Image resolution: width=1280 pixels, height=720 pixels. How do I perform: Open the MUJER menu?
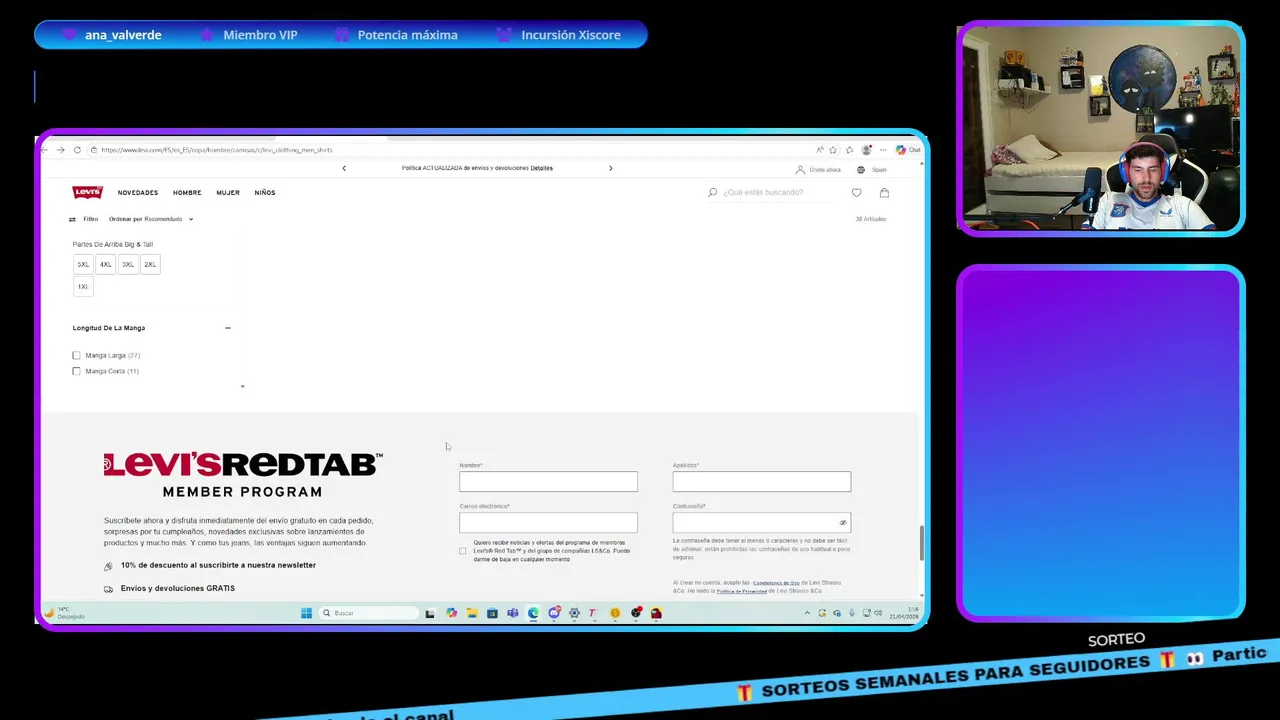pos(228,192)
